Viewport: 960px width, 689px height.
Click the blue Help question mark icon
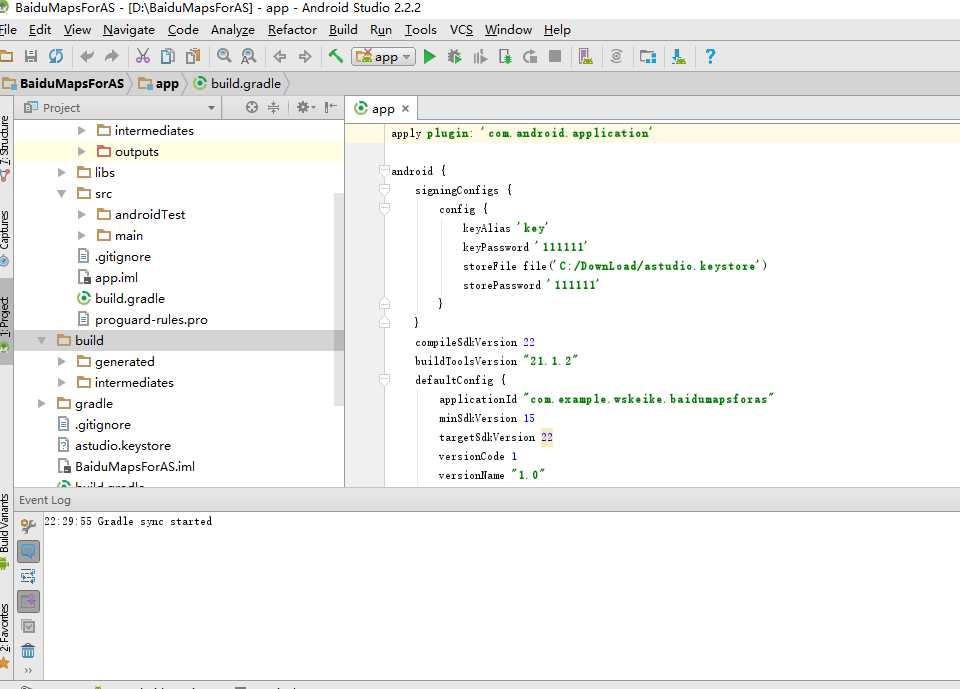(x=710, y=56)
